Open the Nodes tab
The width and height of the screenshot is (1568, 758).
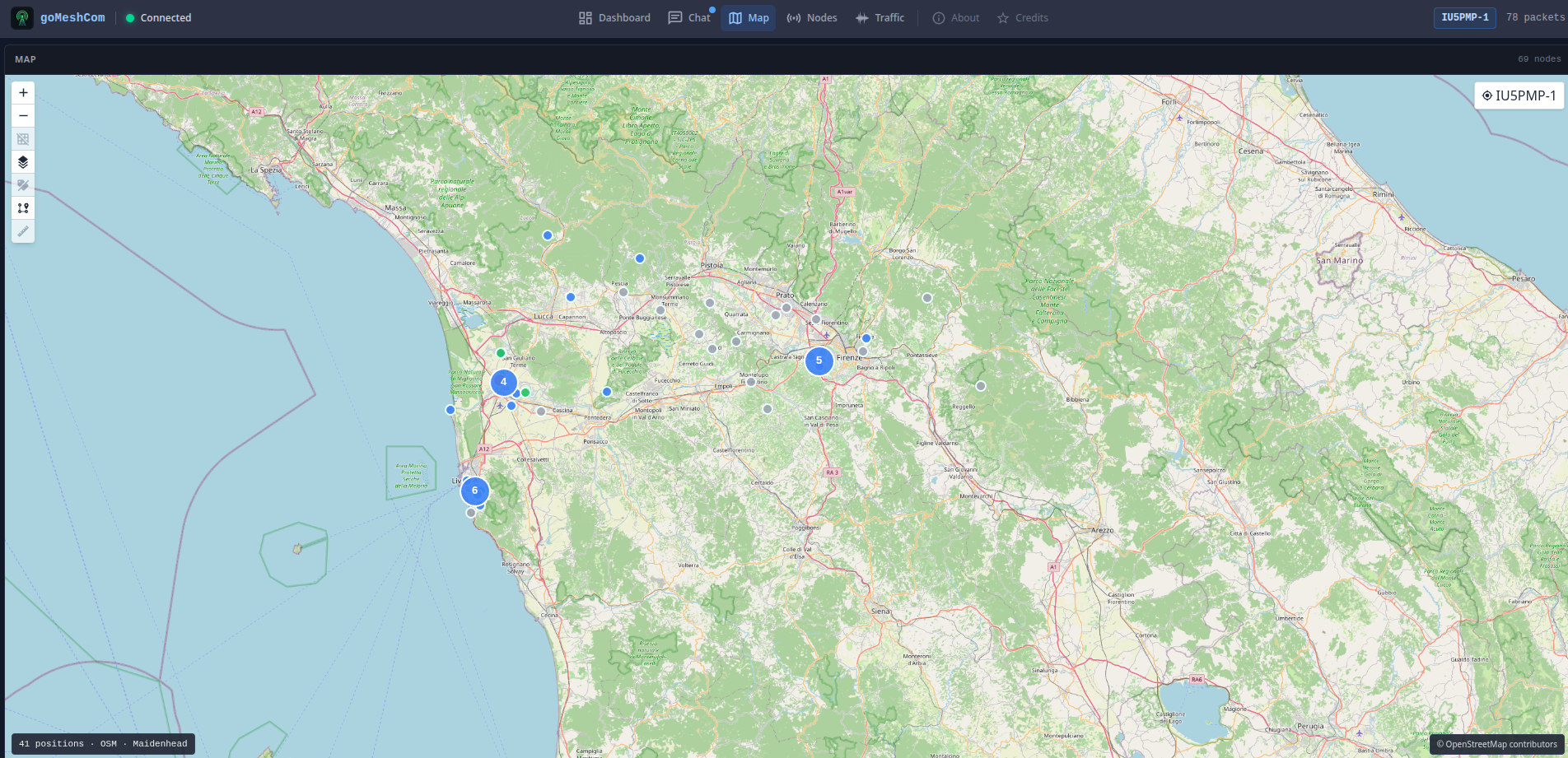(812, 18)
